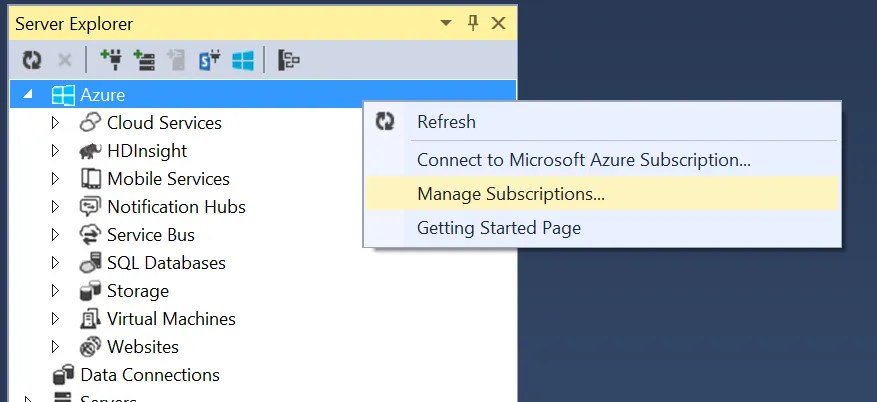The height and width of the screenshot is (402, 877).
Task: Open the Getting Started Page entry
Action: click(602, 228)
